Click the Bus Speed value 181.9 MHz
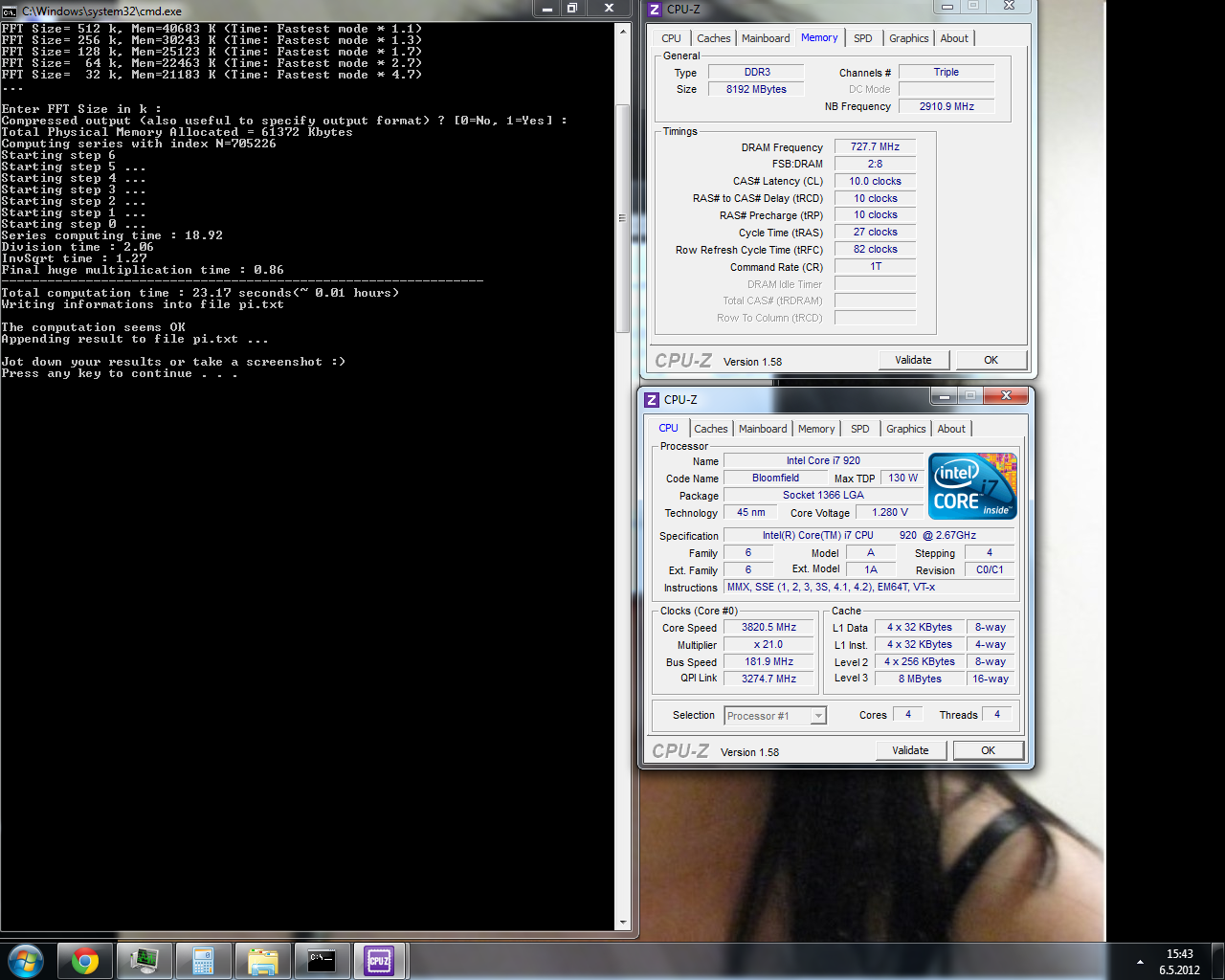 coord(768,662)
